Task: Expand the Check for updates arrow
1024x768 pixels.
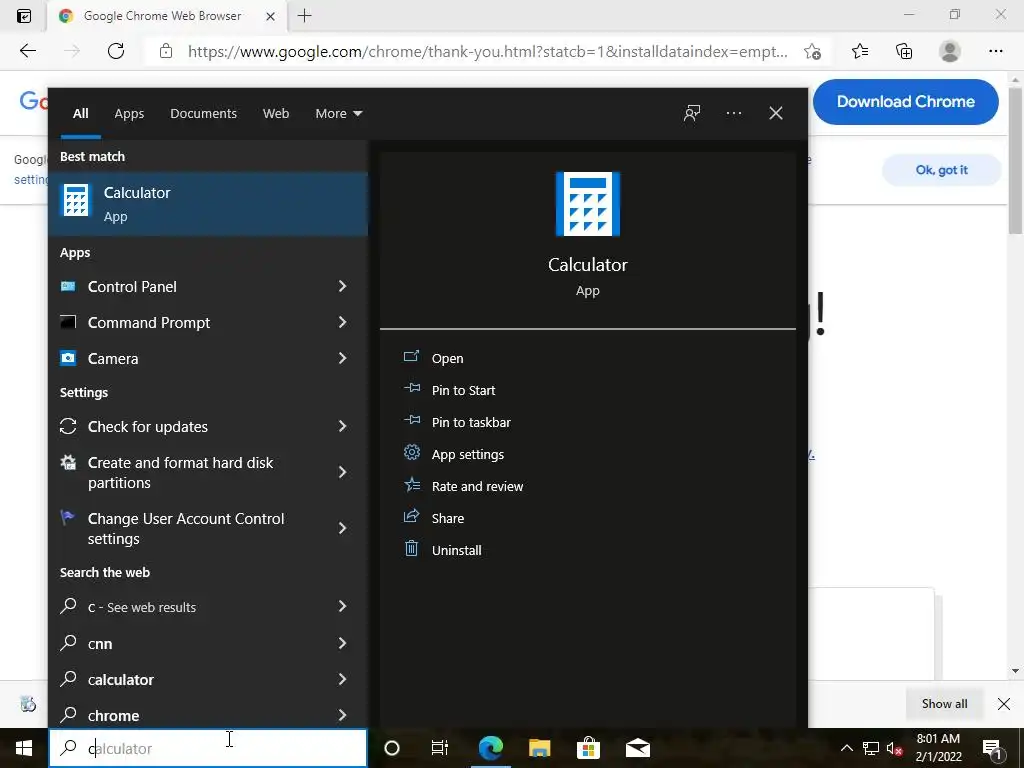Action: 342,426
